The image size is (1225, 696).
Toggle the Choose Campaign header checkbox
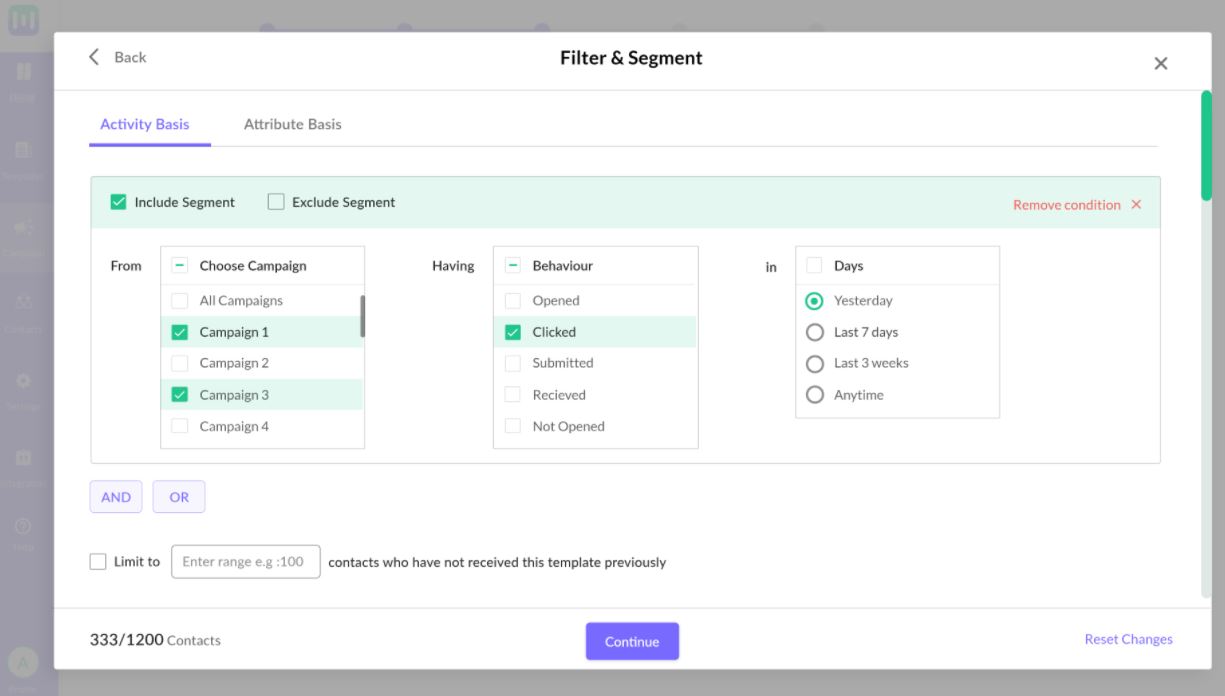tap(180, 266)
